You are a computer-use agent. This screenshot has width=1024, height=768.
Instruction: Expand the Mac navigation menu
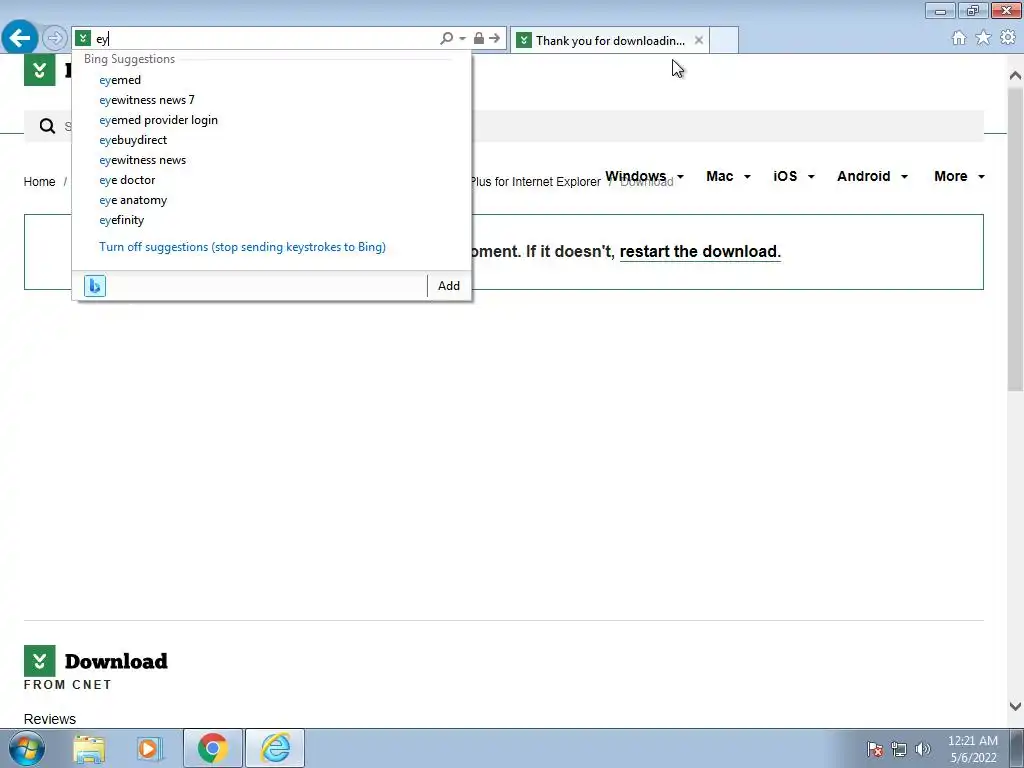[x=728, y=176]
